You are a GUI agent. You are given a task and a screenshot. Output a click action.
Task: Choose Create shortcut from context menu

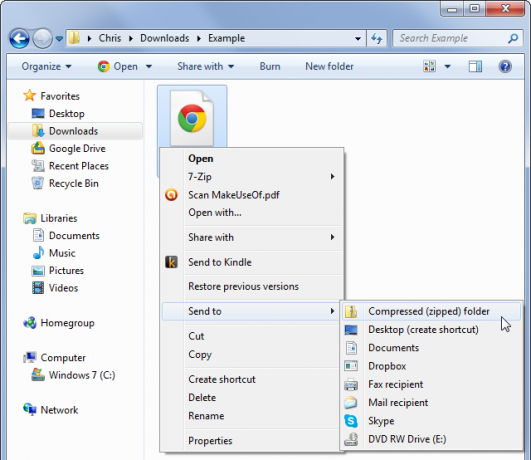pos(252,379)
